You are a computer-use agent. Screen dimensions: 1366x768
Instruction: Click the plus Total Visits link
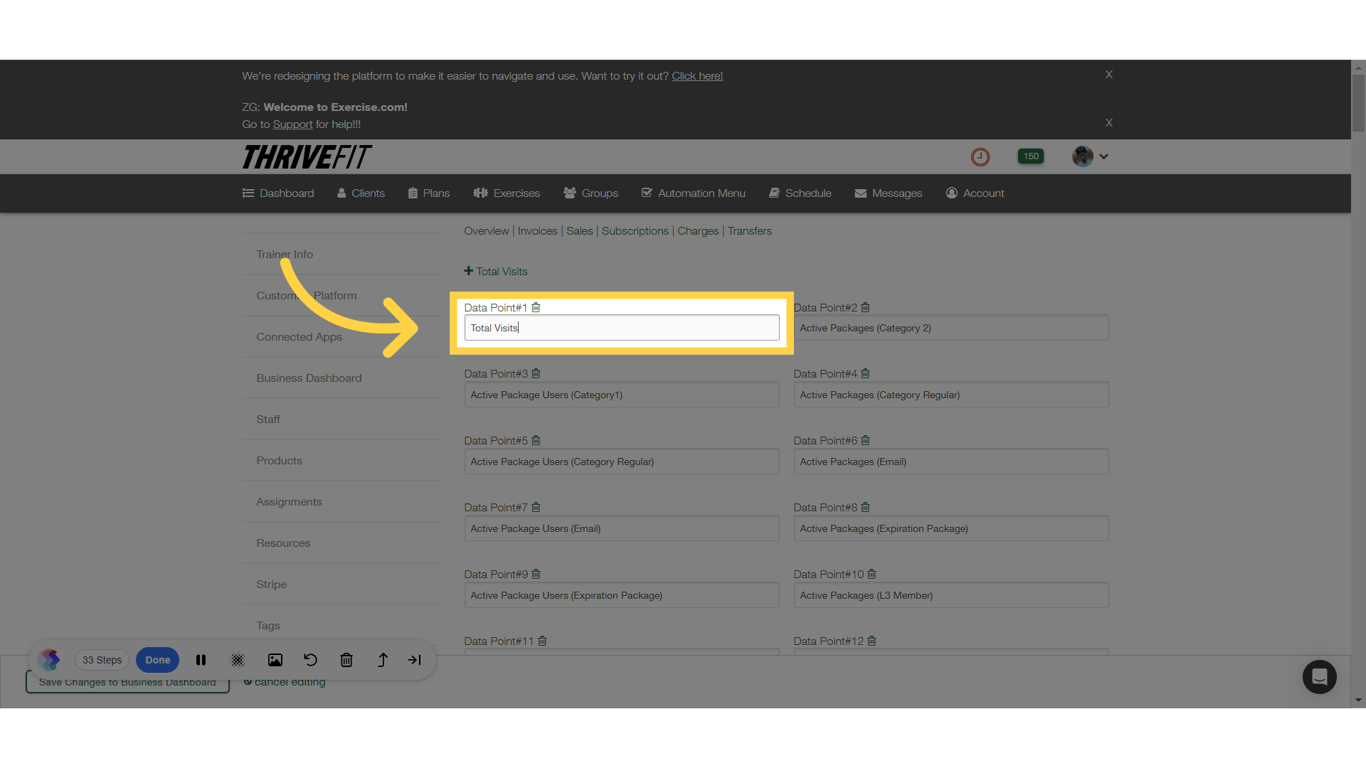(496, 271)
